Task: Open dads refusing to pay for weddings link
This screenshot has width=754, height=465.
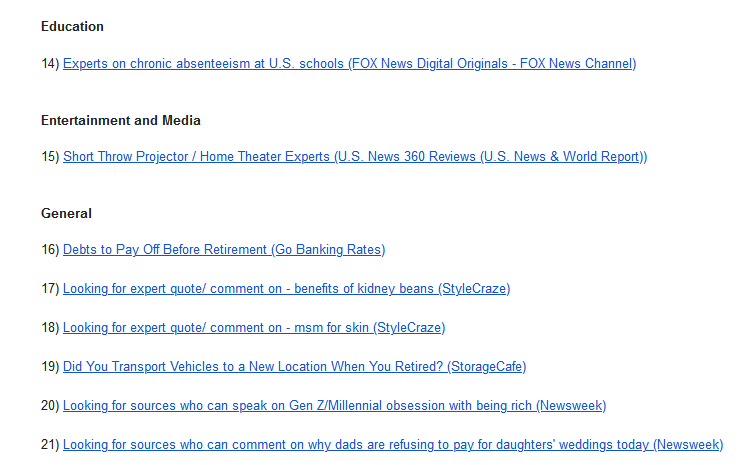Action: click(393, 444)
